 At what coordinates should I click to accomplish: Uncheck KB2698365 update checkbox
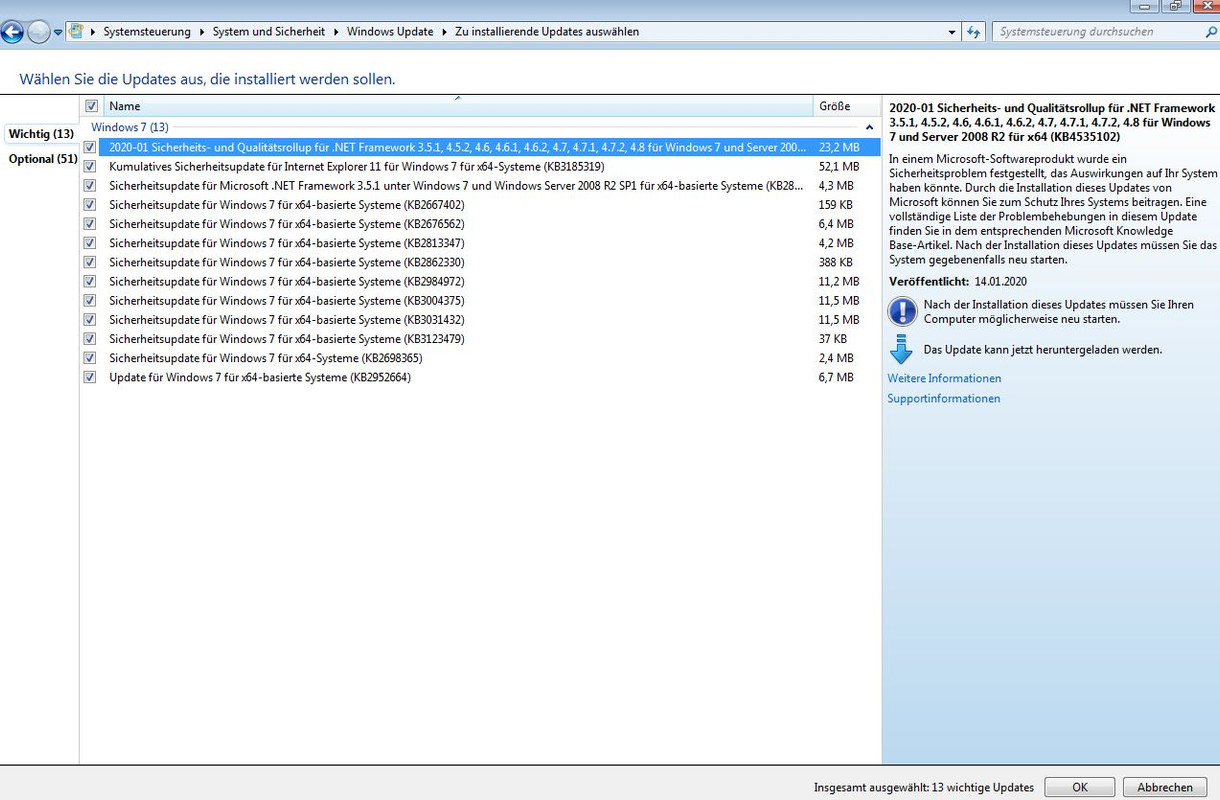pos(90,358)
